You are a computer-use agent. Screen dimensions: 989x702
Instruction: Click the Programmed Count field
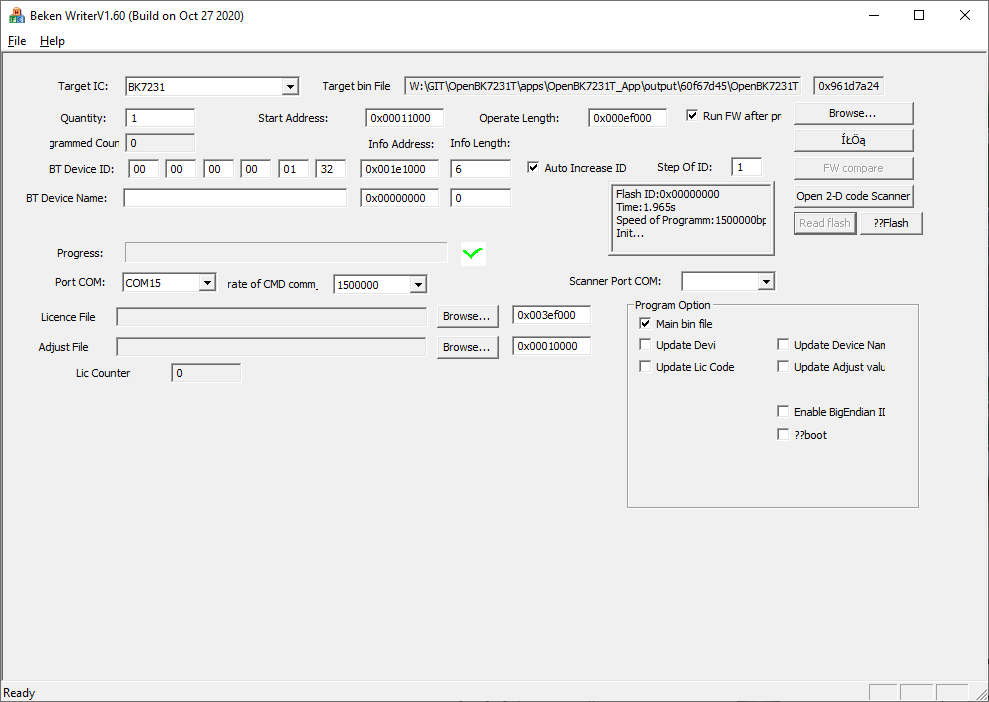(x=160, y=143)
